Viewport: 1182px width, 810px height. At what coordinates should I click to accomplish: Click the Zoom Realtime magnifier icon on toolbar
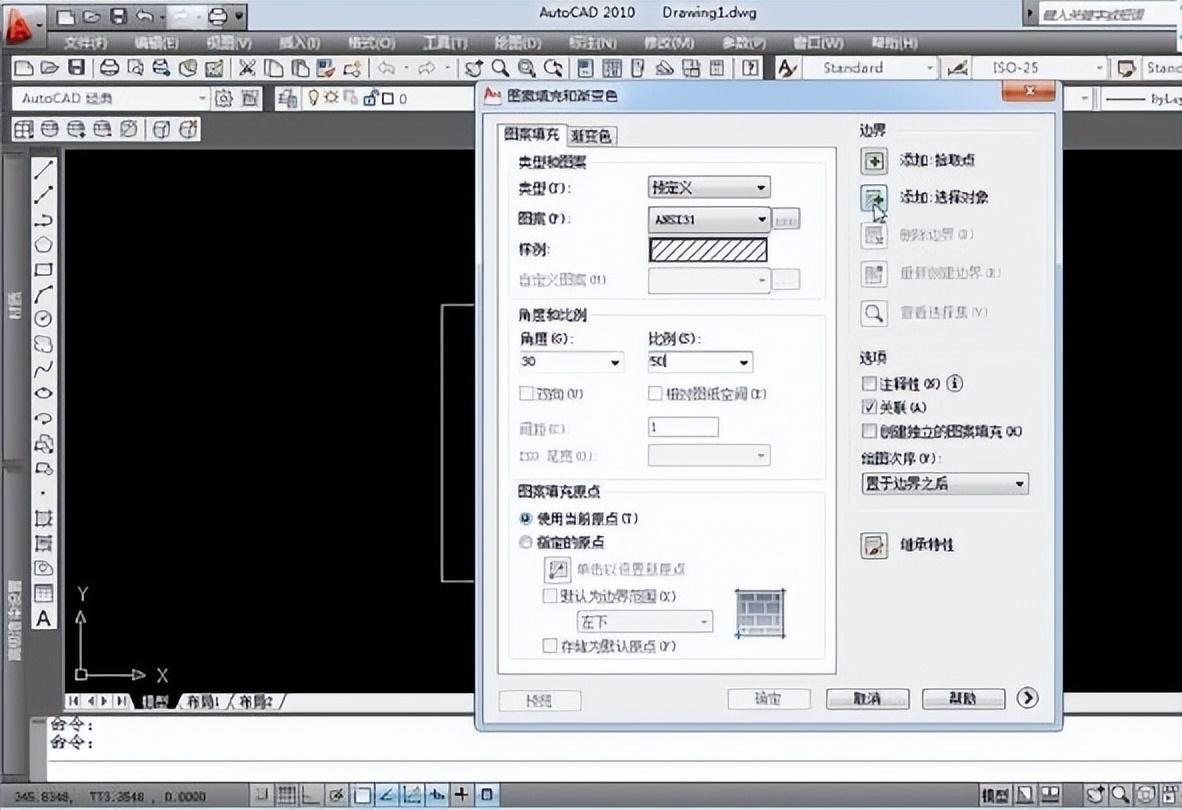(500, 68)
